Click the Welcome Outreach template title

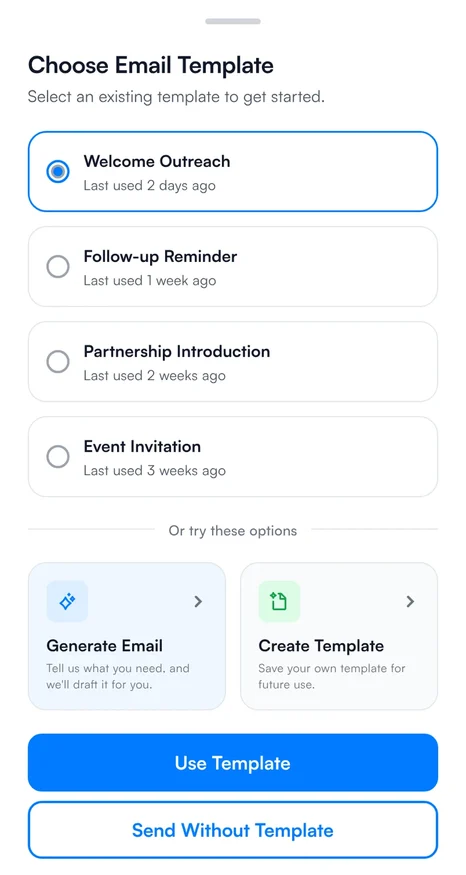pos(157,161)
